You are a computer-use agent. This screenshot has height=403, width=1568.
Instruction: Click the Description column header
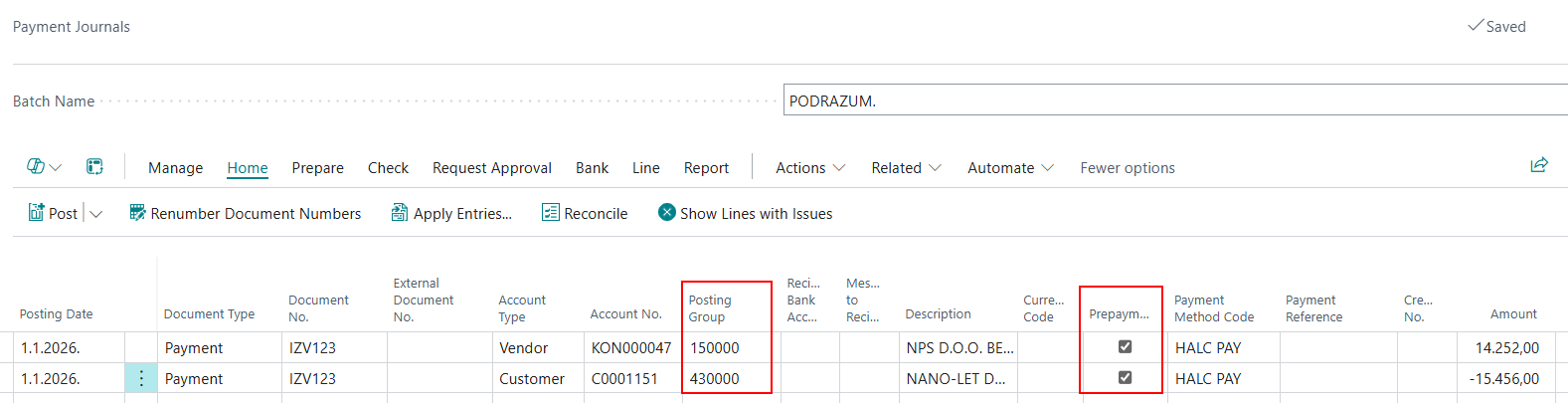click(x=938, y=314)
